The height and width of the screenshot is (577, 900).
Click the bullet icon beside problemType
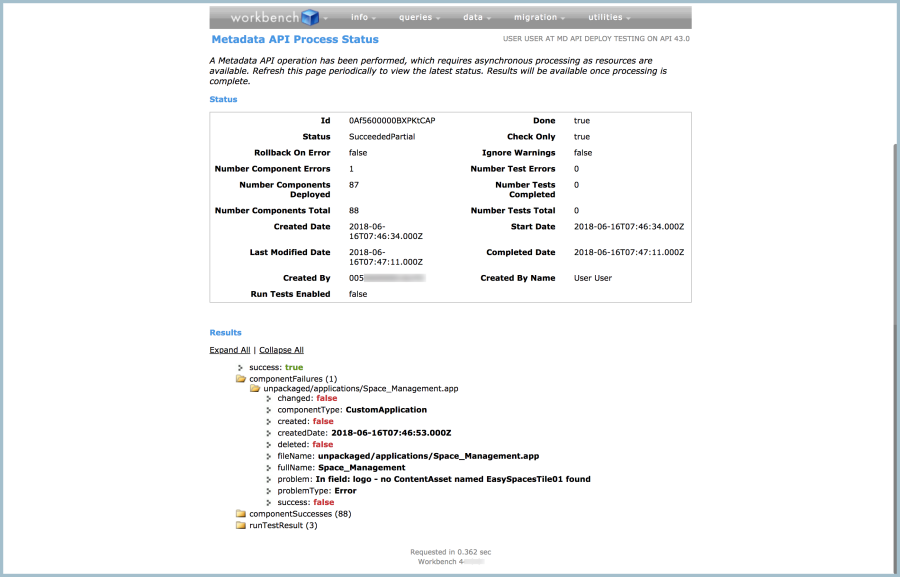click(x=269, y=492)
